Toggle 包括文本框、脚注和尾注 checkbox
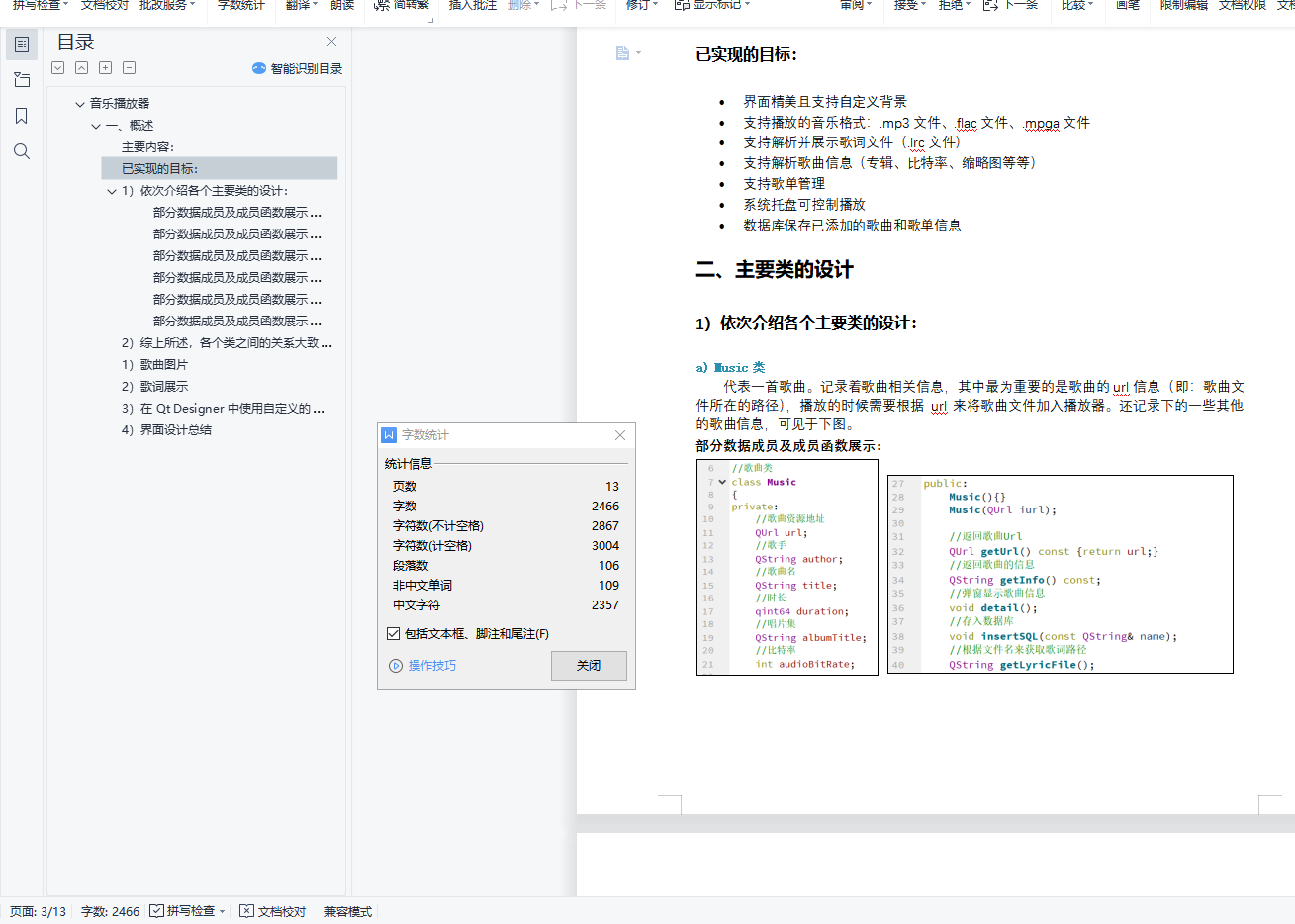This screenshot has height=924, width=1295. (394, 633)
